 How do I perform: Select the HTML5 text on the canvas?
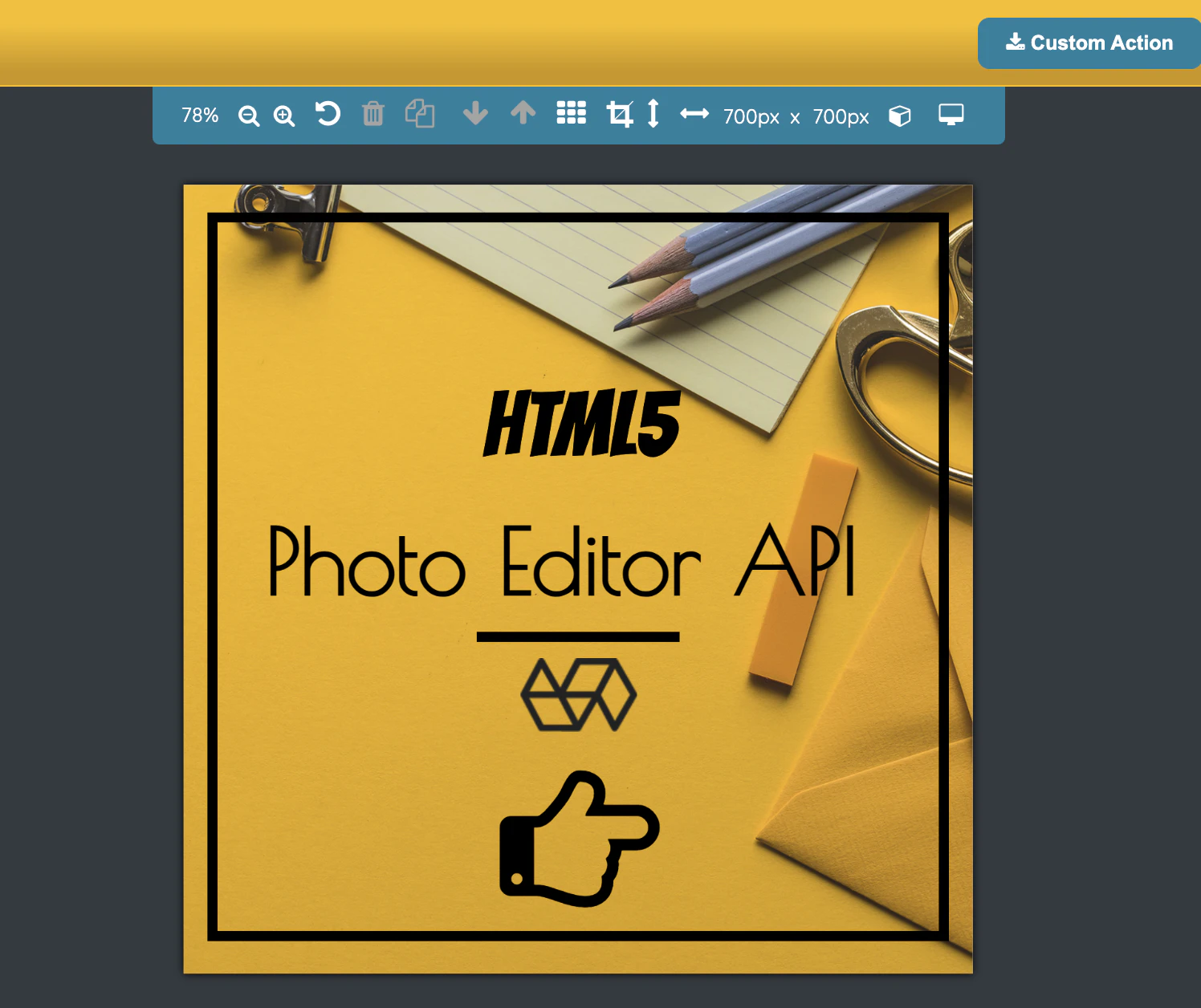tap(581, 421)
